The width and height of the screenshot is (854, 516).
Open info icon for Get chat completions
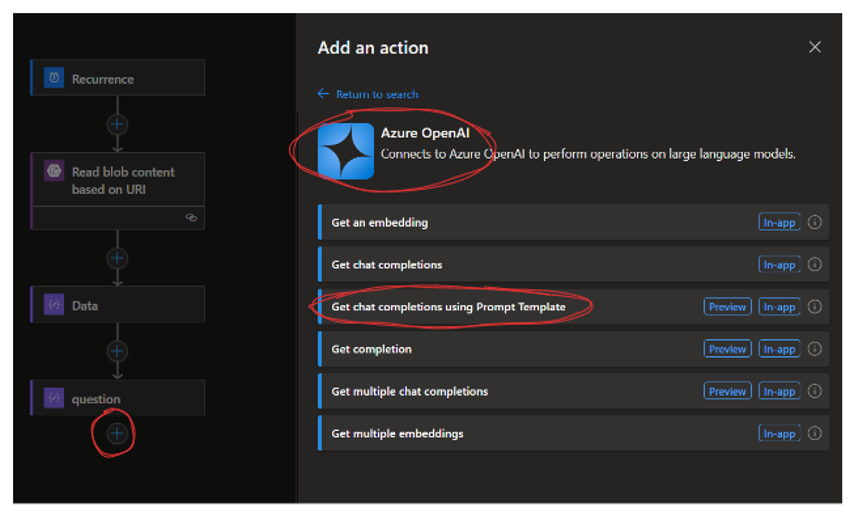click(x=814, y=264)
